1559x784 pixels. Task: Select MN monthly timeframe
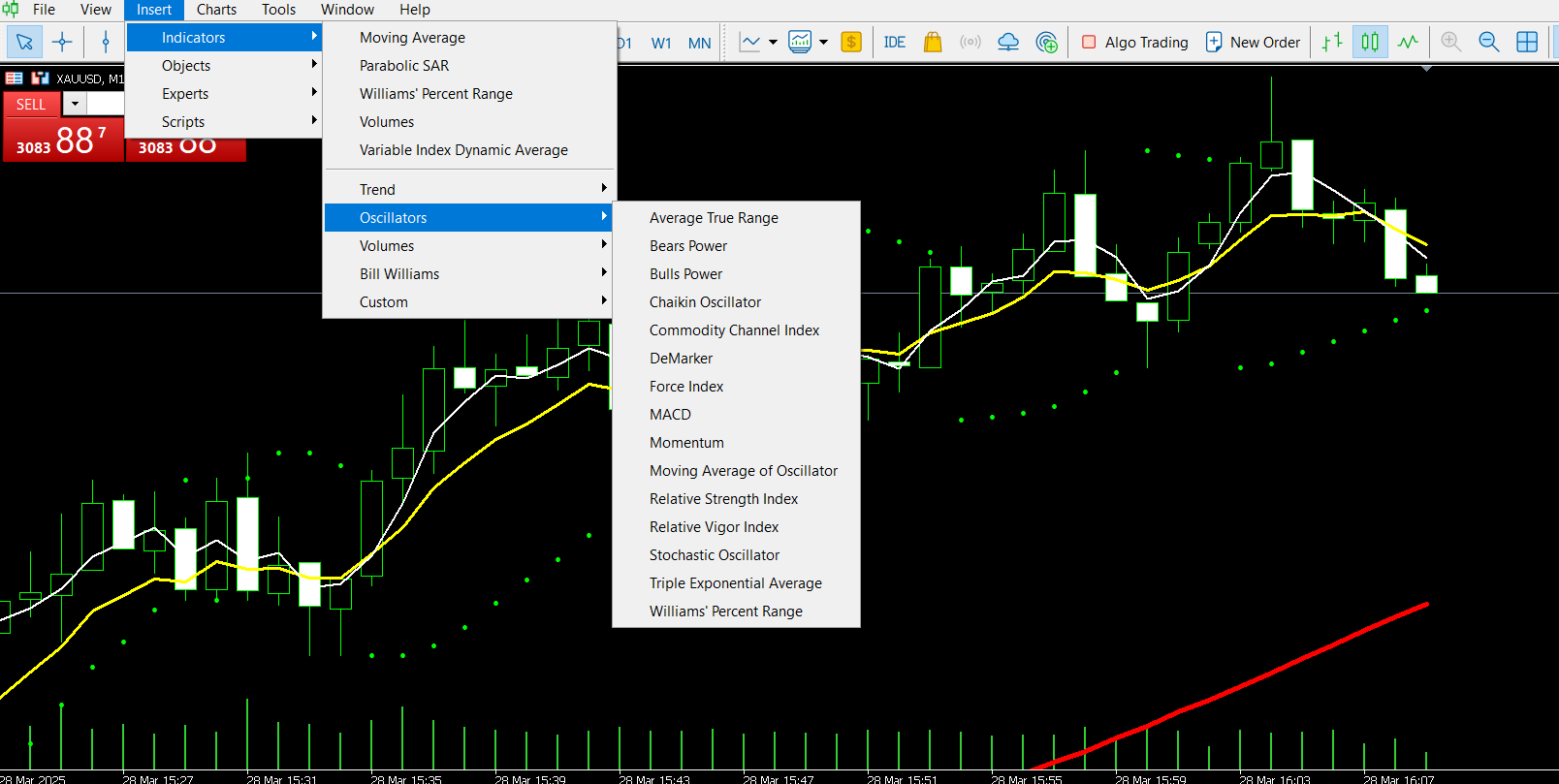tap(700, 43)
